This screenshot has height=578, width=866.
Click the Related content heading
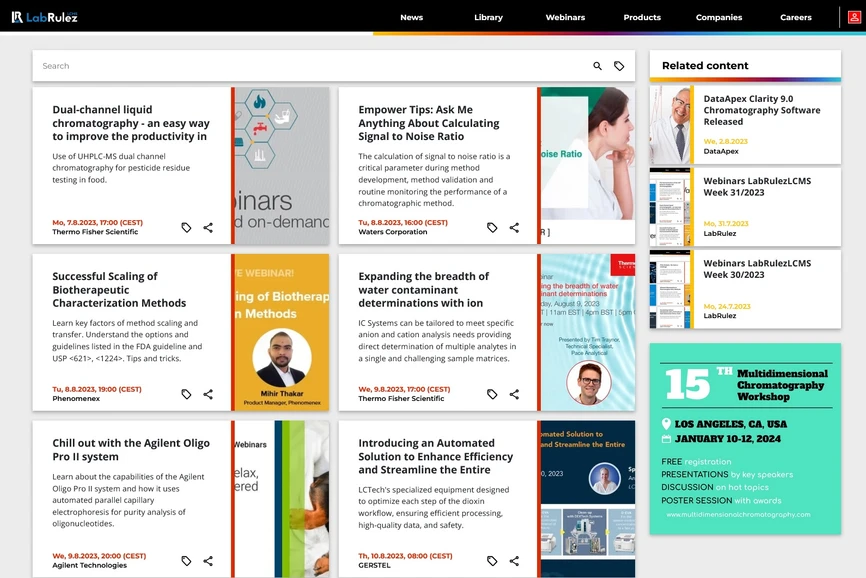(705, 66)
